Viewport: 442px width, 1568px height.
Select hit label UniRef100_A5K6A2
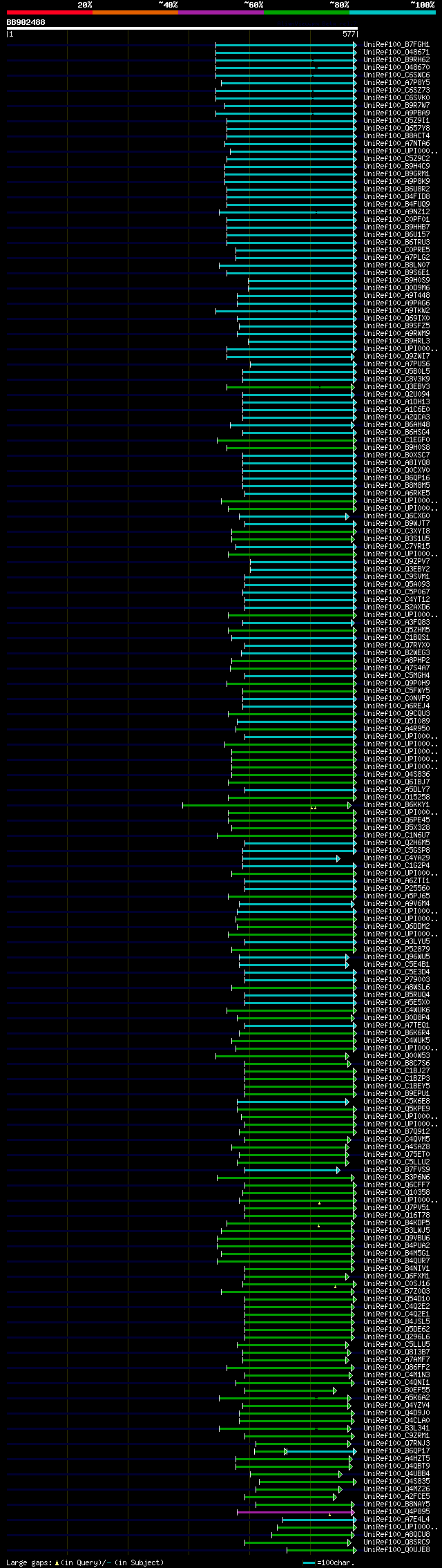click(x=396, y=1397)
